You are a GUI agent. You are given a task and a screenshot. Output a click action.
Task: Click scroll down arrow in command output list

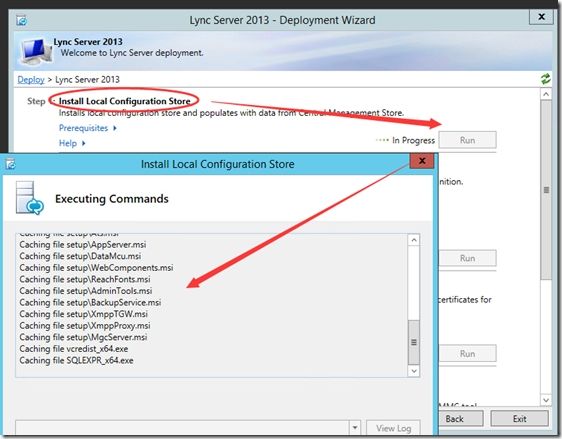pos(414,371)
